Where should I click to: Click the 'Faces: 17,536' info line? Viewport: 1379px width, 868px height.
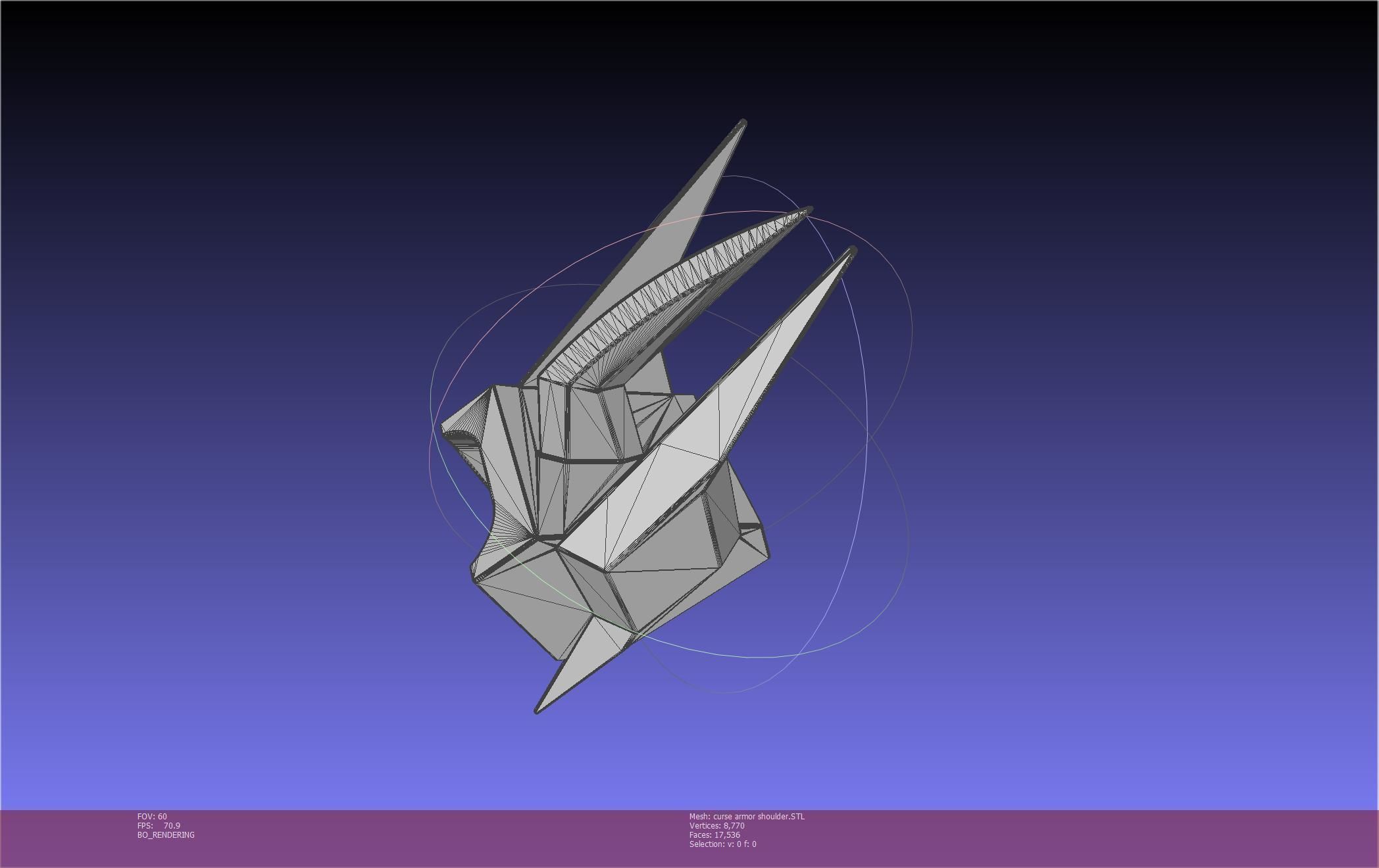[715, 835]
